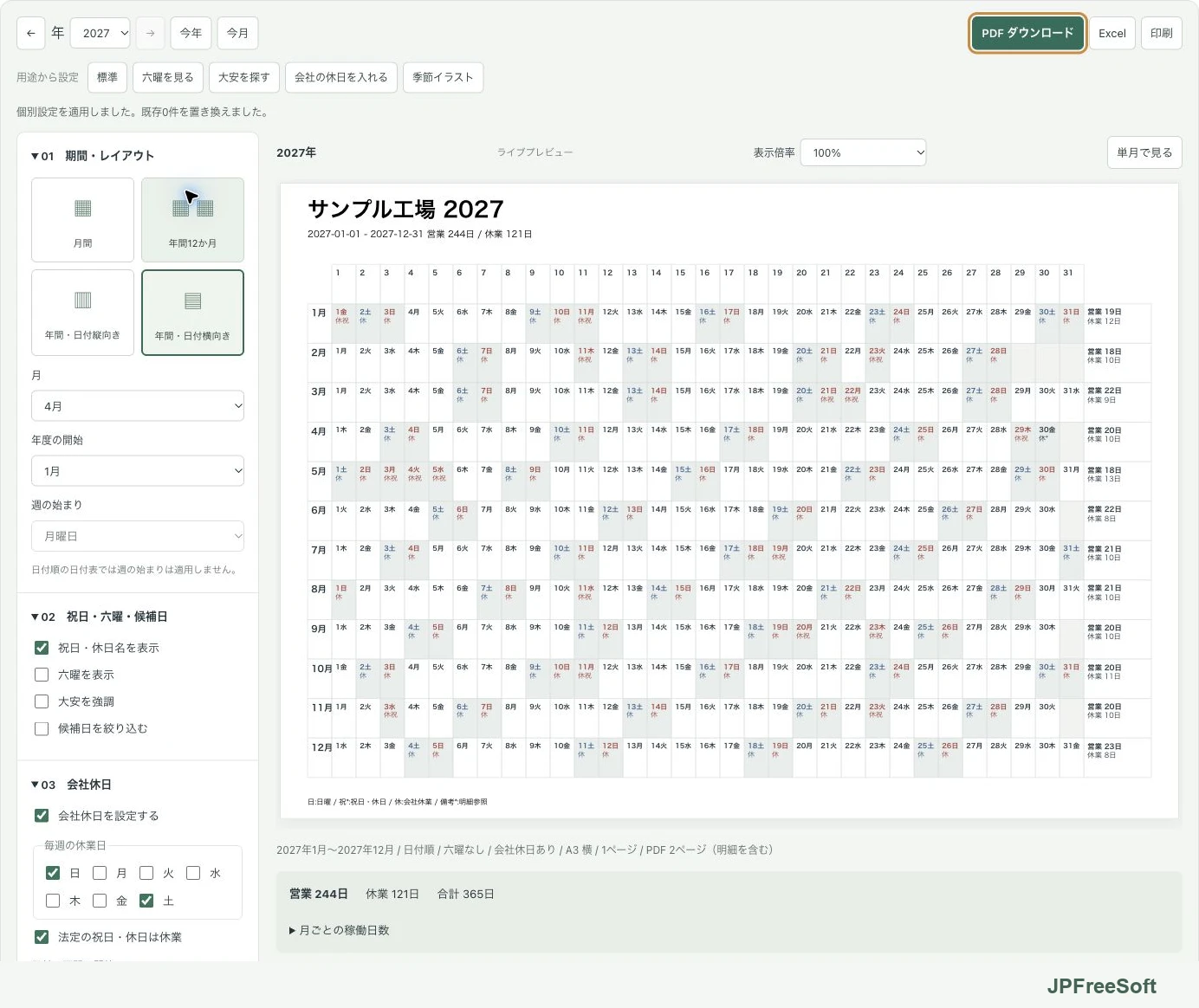Uncheck 日 weekly holiday checkbox
1199x1008 pixels.
click(53, 873)
